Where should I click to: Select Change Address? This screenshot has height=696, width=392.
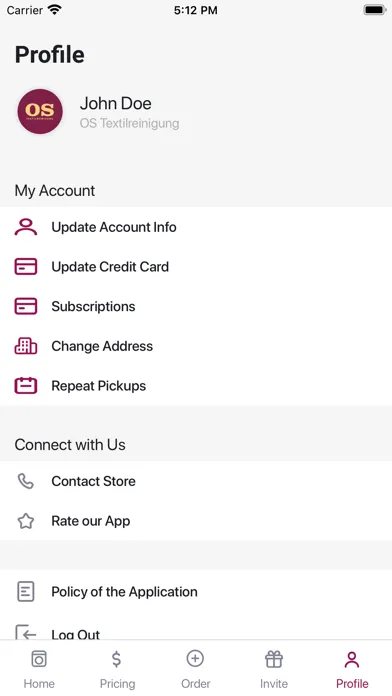coord(196,346)
